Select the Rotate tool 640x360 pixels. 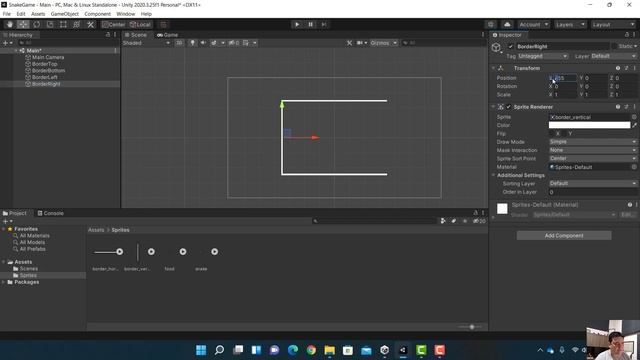click(37, 24)
